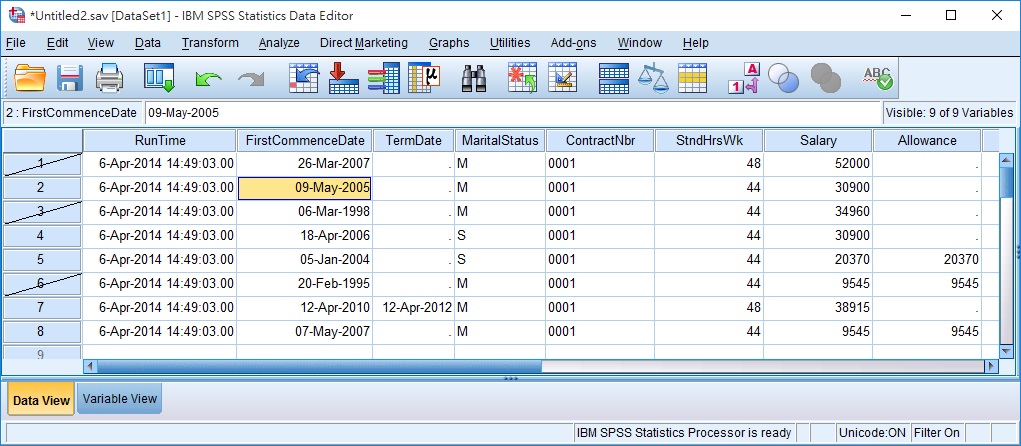Click the MaritalStatus column header
Screen dimensions: 1021x446
tap(500, 140)
